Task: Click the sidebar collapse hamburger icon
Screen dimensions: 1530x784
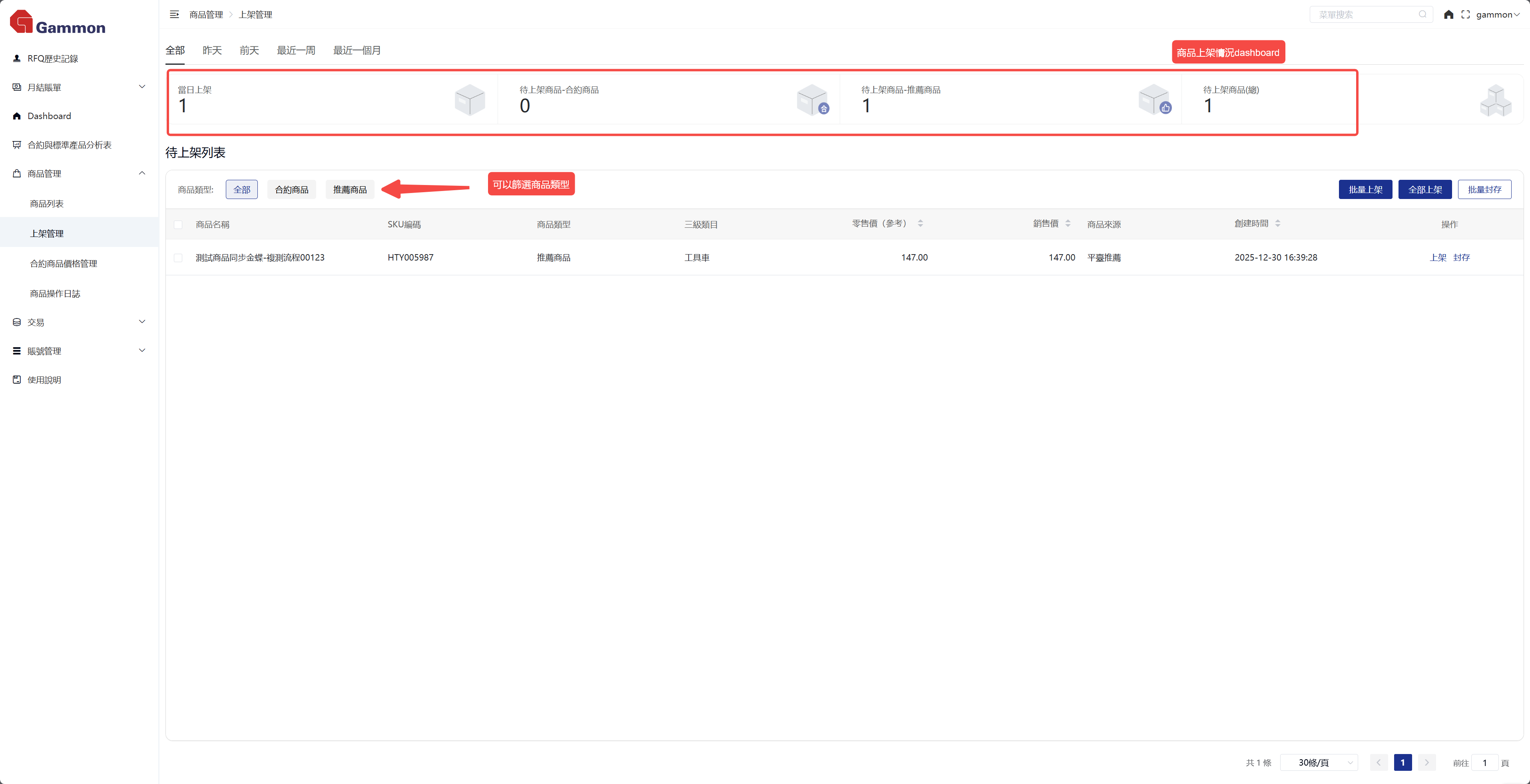Action: 174,14
